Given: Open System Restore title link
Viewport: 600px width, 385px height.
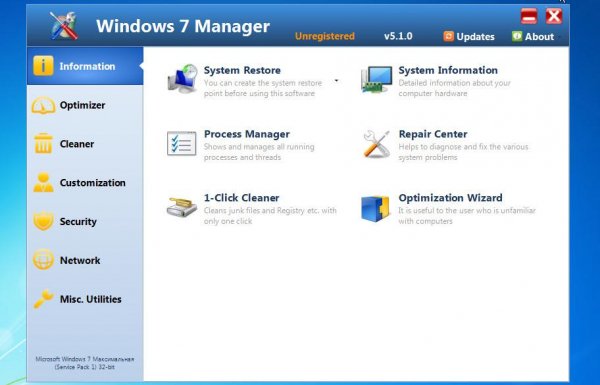Looking at the screenshot, I should tap(242, 70).
